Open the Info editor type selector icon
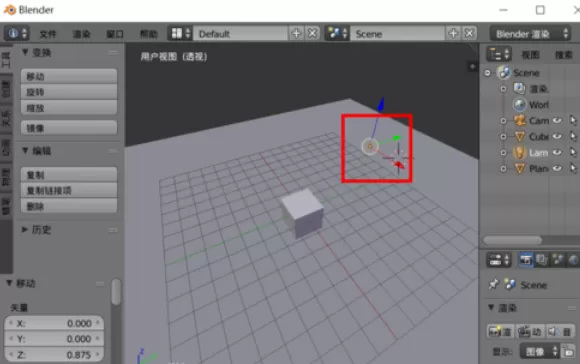The width and height of the screenshot is (580, 364). [x=16, y=34]
